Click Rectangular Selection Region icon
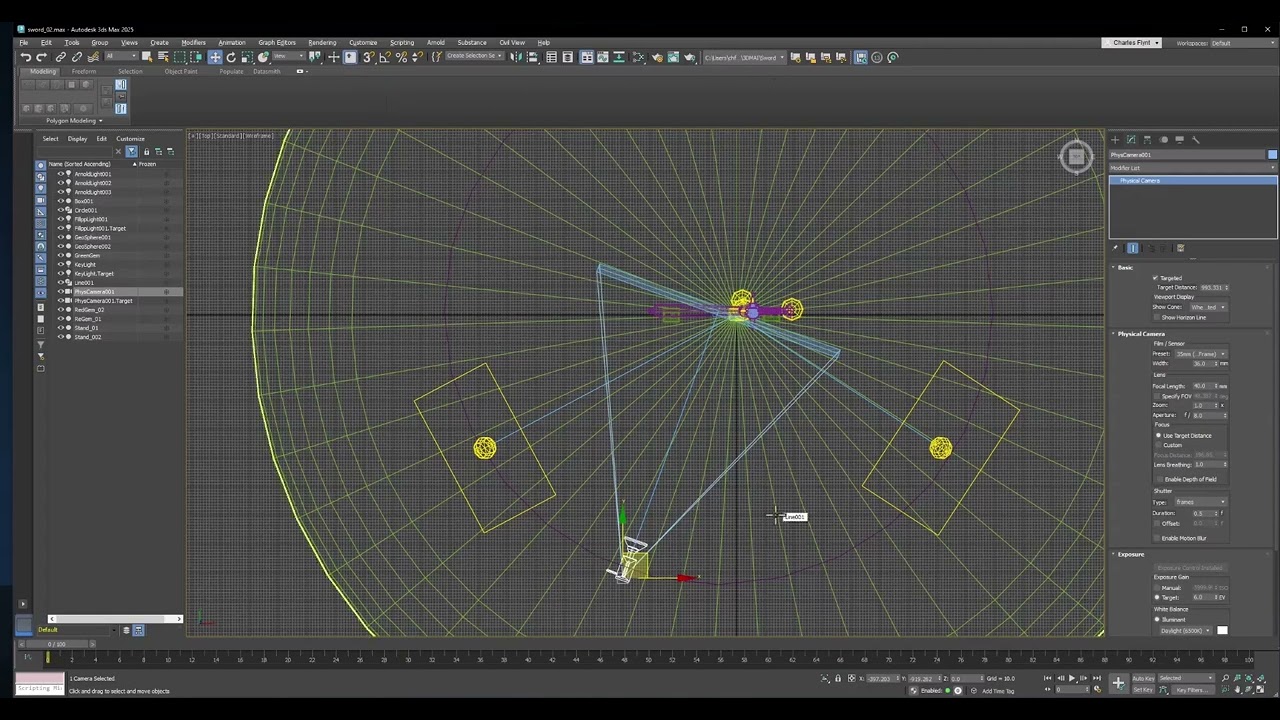The height and width of the screenshot is (720, 1280). tap(180, 57)
